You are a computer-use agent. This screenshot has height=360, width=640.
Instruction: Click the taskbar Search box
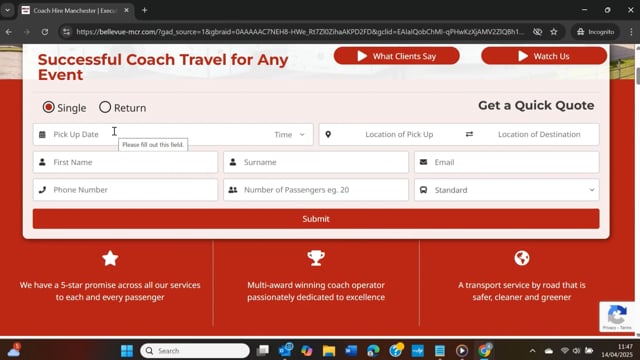click(x=195, y=351)
